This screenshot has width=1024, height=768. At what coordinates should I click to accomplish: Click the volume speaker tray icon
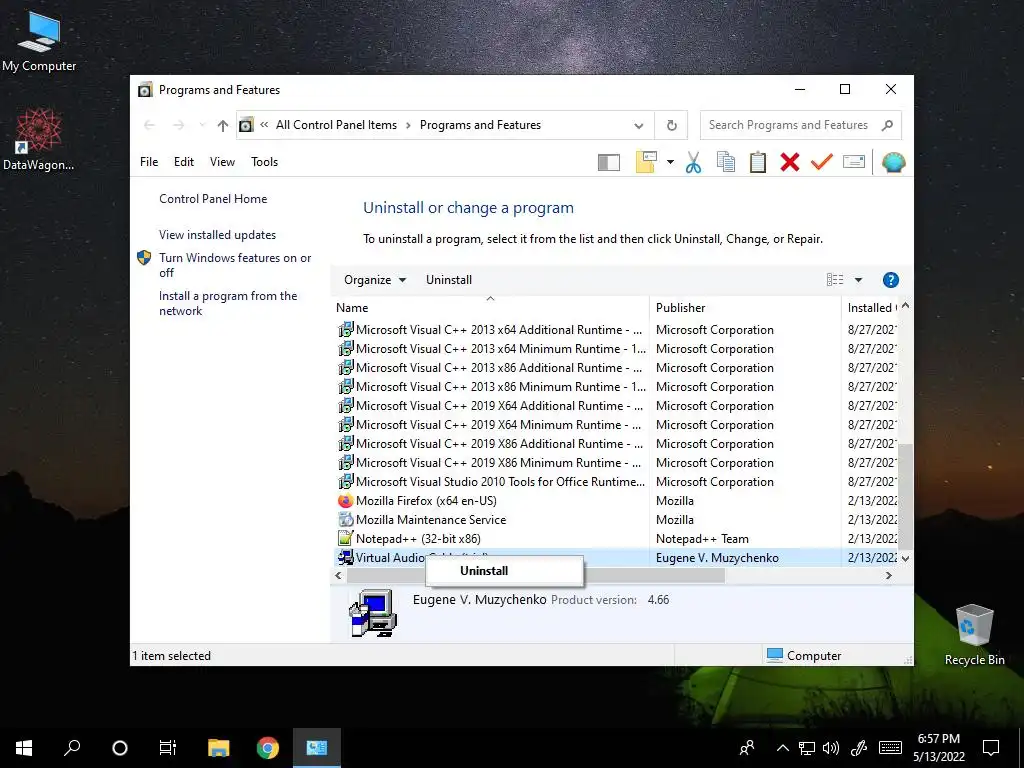(831, 748)
